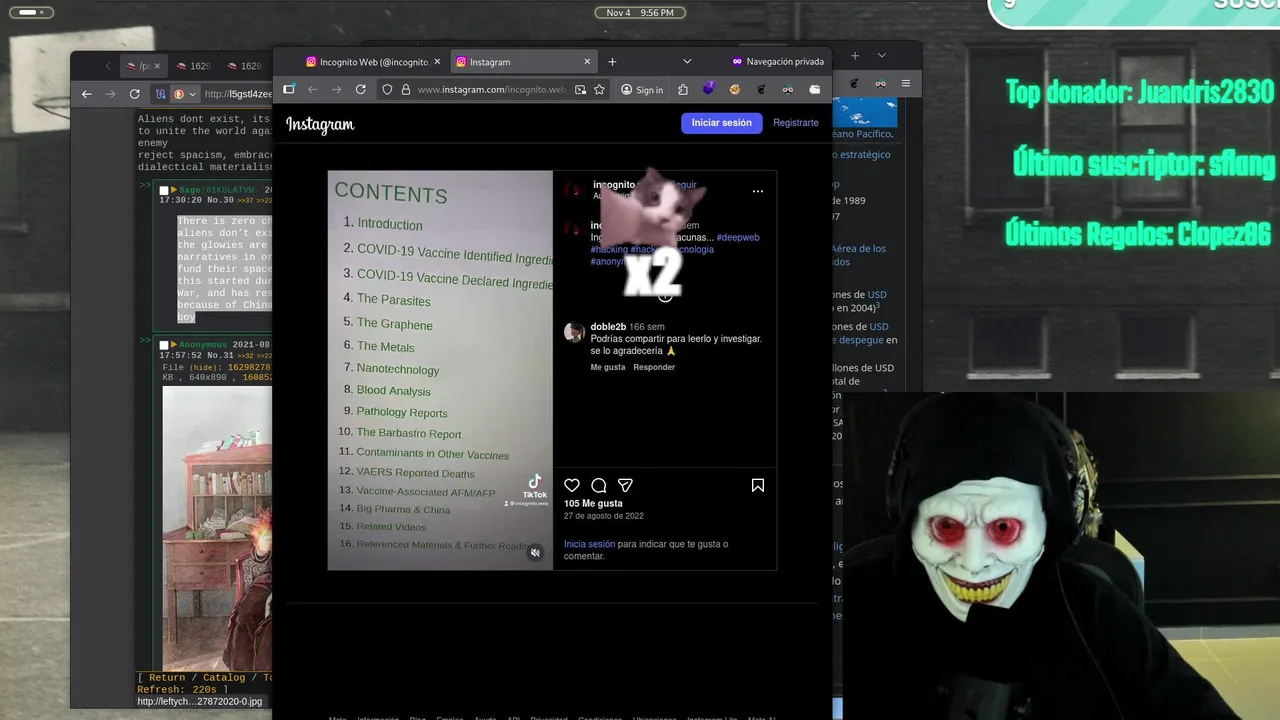1280x720 pixels.
Task: Expand tab list chevron in rear right browser
Action: click(x=881, y=56)
